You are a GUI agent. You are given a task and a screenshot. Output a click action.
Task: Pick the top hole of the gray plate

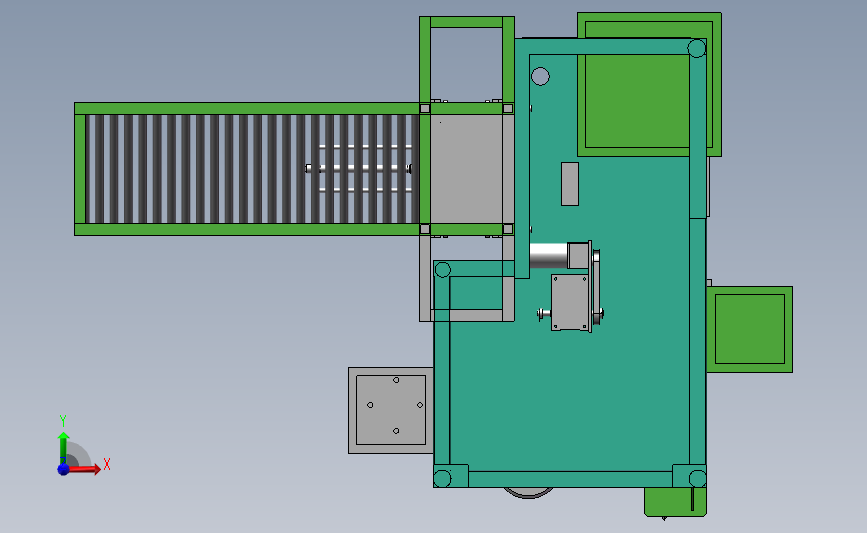click(396, 380)
